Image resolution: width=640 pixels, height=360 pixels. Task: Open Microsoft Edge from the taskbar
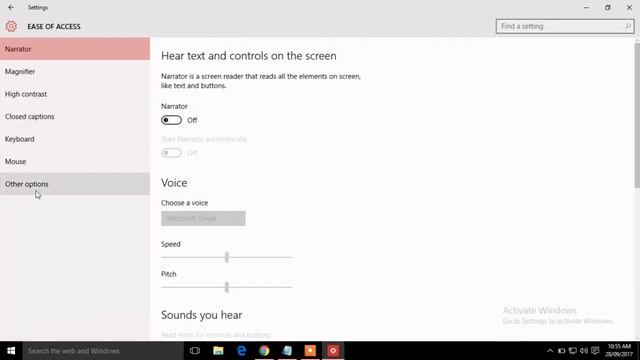click(241, 351)
